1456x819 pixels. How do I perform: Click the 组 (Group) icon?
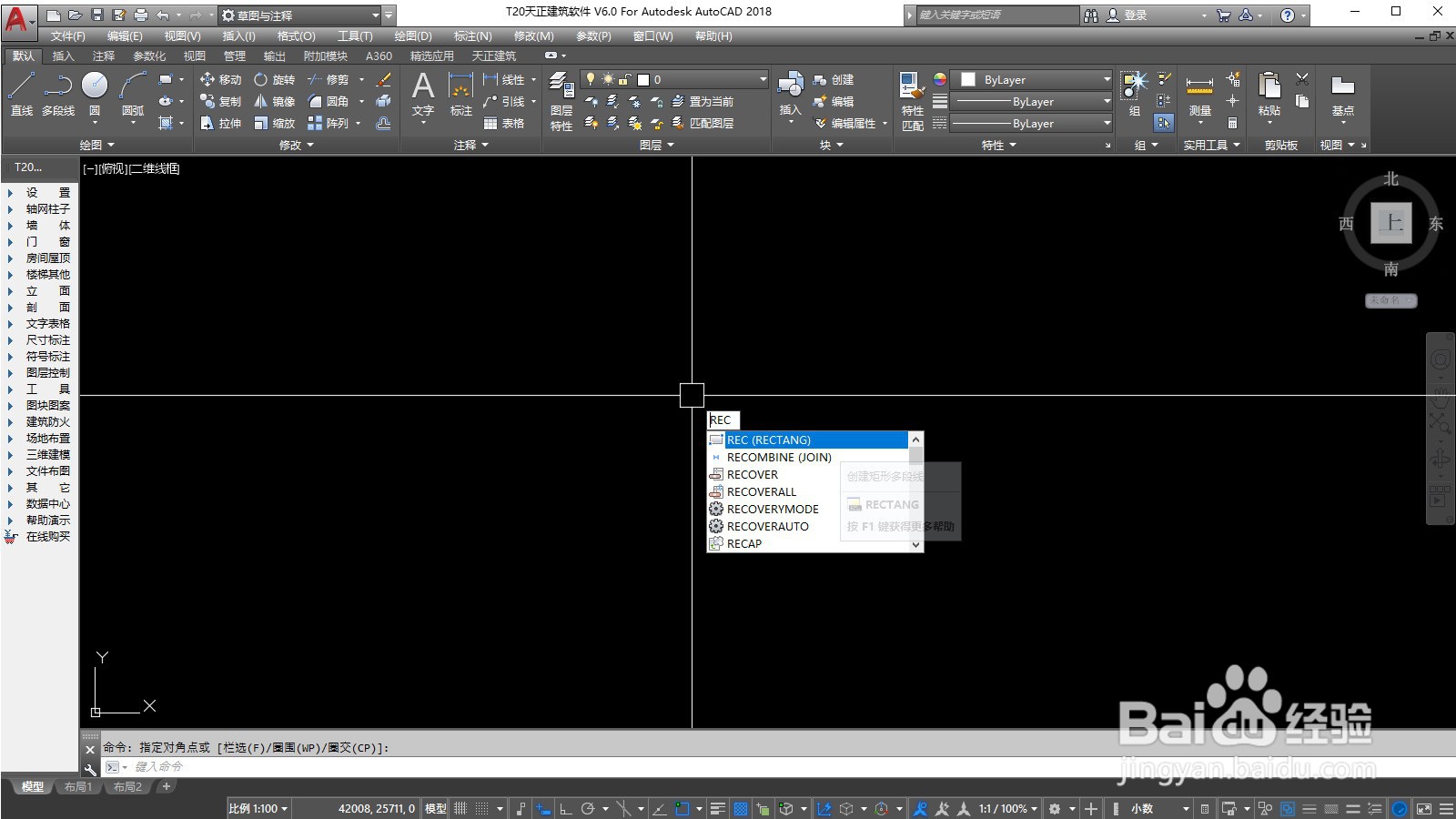pyautogui.click(x=1135, y=95)
